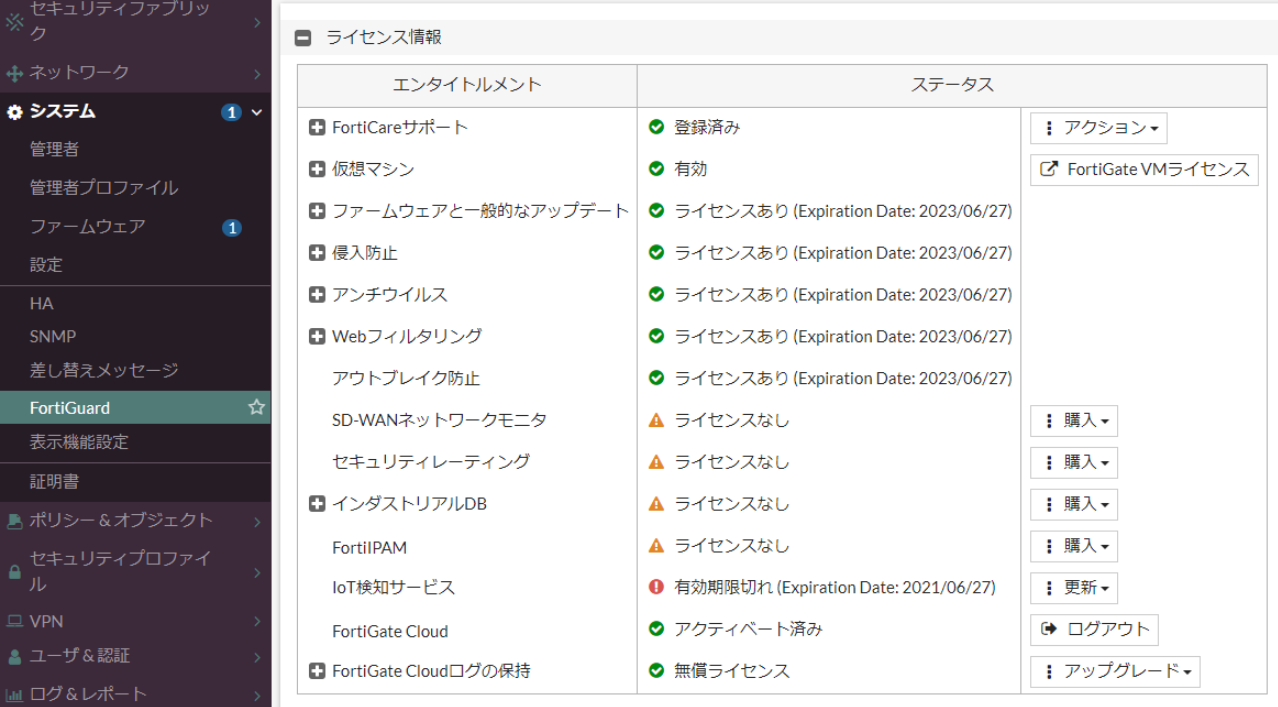Click the ログアウト button
Viewport: 1278px width, 707px height.
click(1094, 630)
